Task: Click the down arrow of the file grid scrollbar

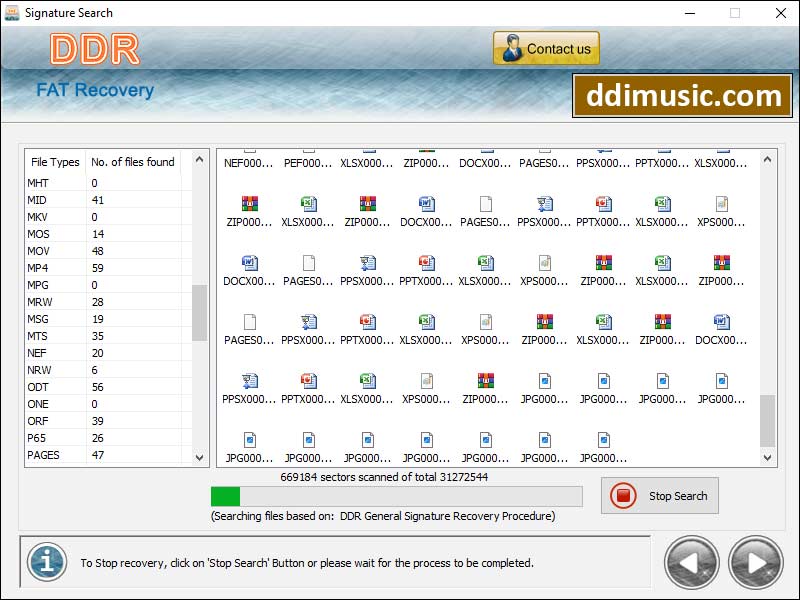Action: tap(766, 457)
